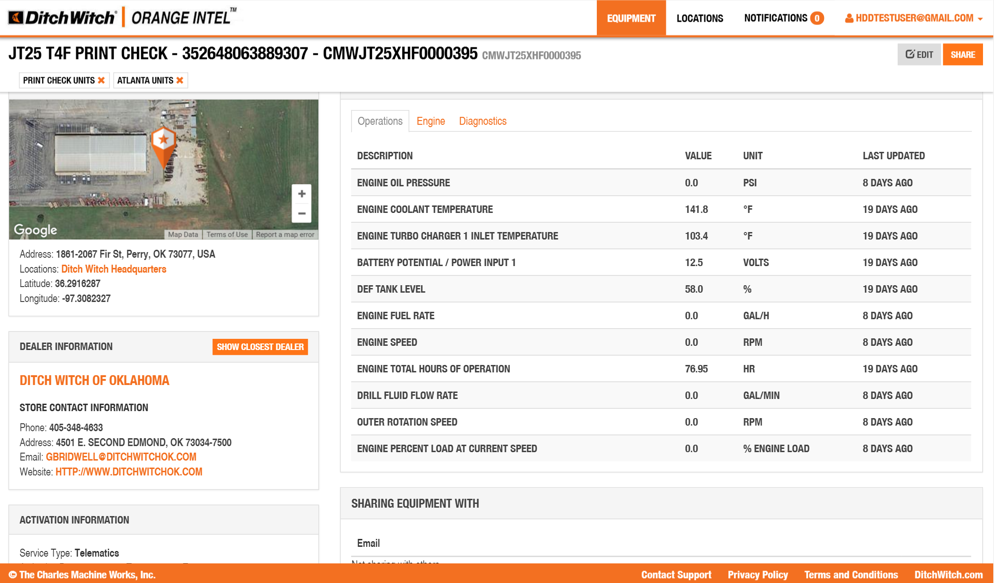
Task: Click the Activation Information heading
Action: point(74,520)
